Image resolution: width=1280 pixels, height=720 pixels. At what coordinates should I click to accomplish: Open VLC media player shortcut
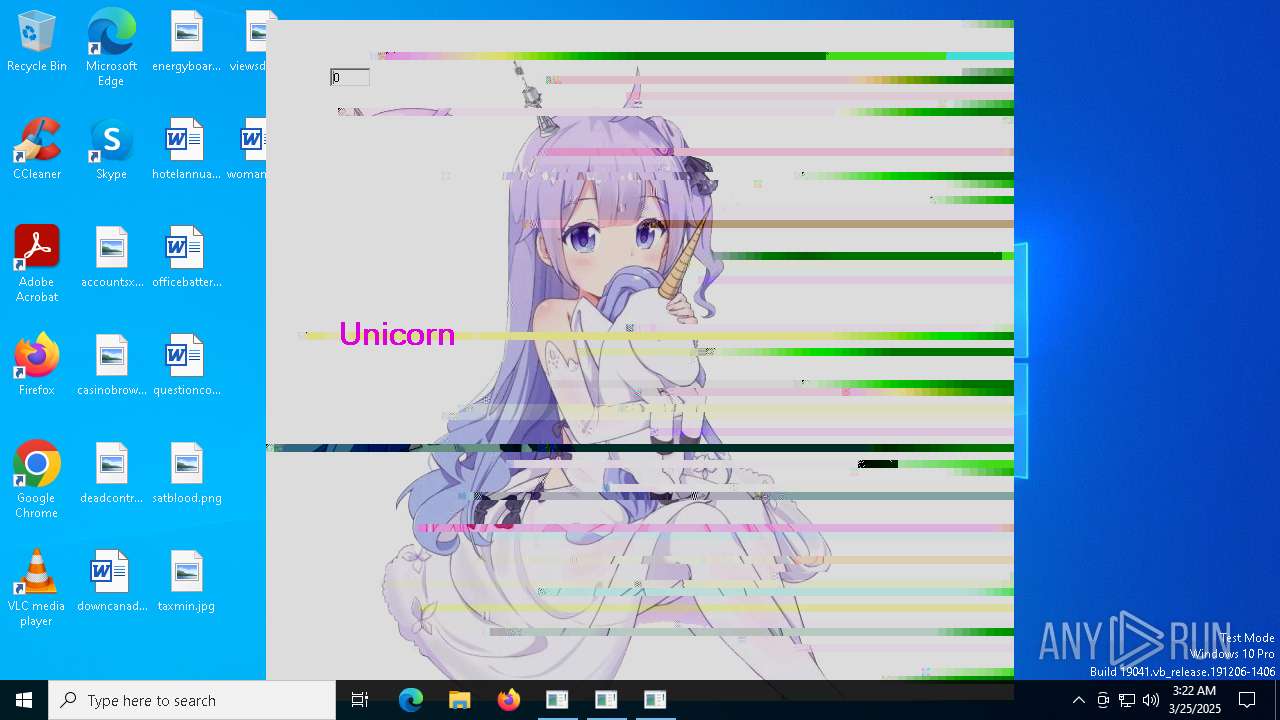coord(37,588)
